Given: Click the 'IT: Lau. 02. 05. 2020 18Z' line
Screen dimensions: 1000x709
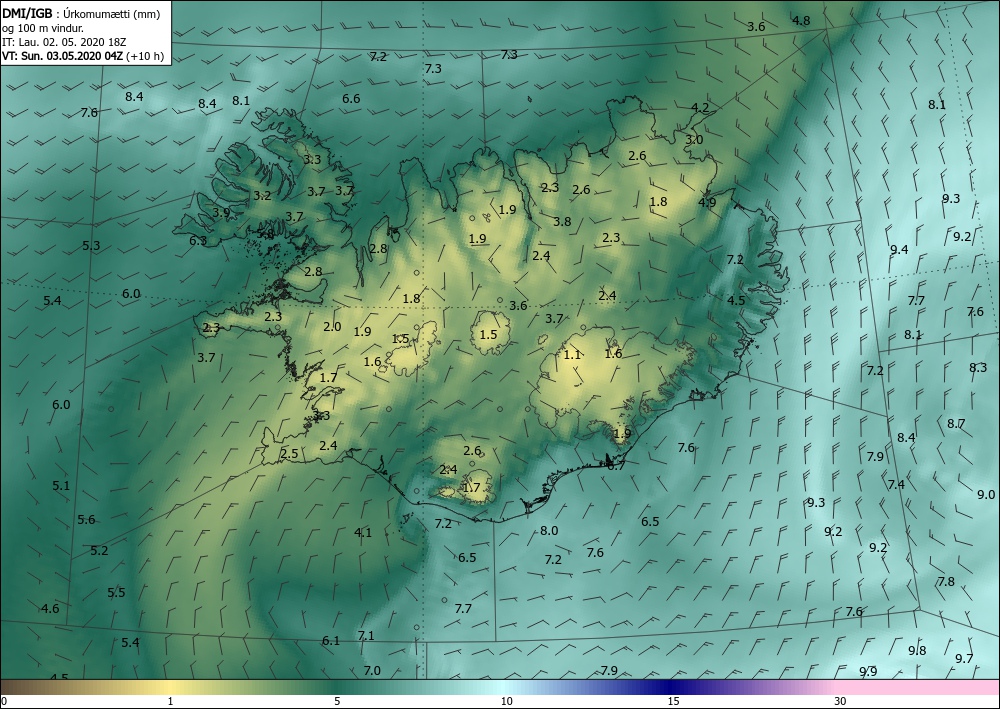Looking at the screenshot, I should pos(64,42).
